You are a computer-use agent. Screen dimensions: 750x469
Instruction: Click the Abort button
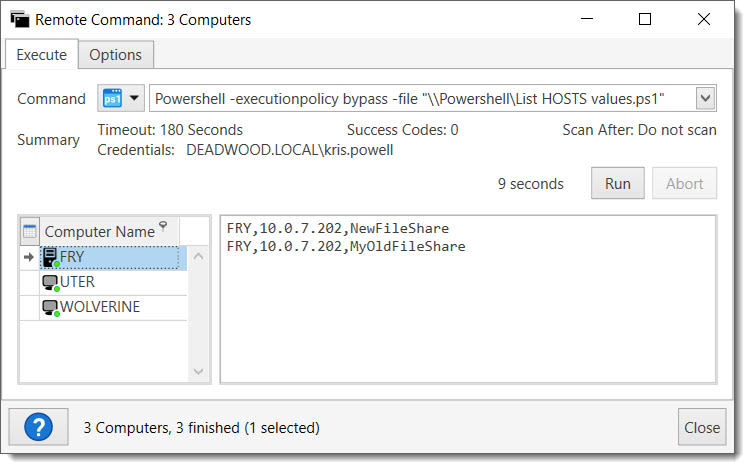pyautogui.click(x=684, y=183)
